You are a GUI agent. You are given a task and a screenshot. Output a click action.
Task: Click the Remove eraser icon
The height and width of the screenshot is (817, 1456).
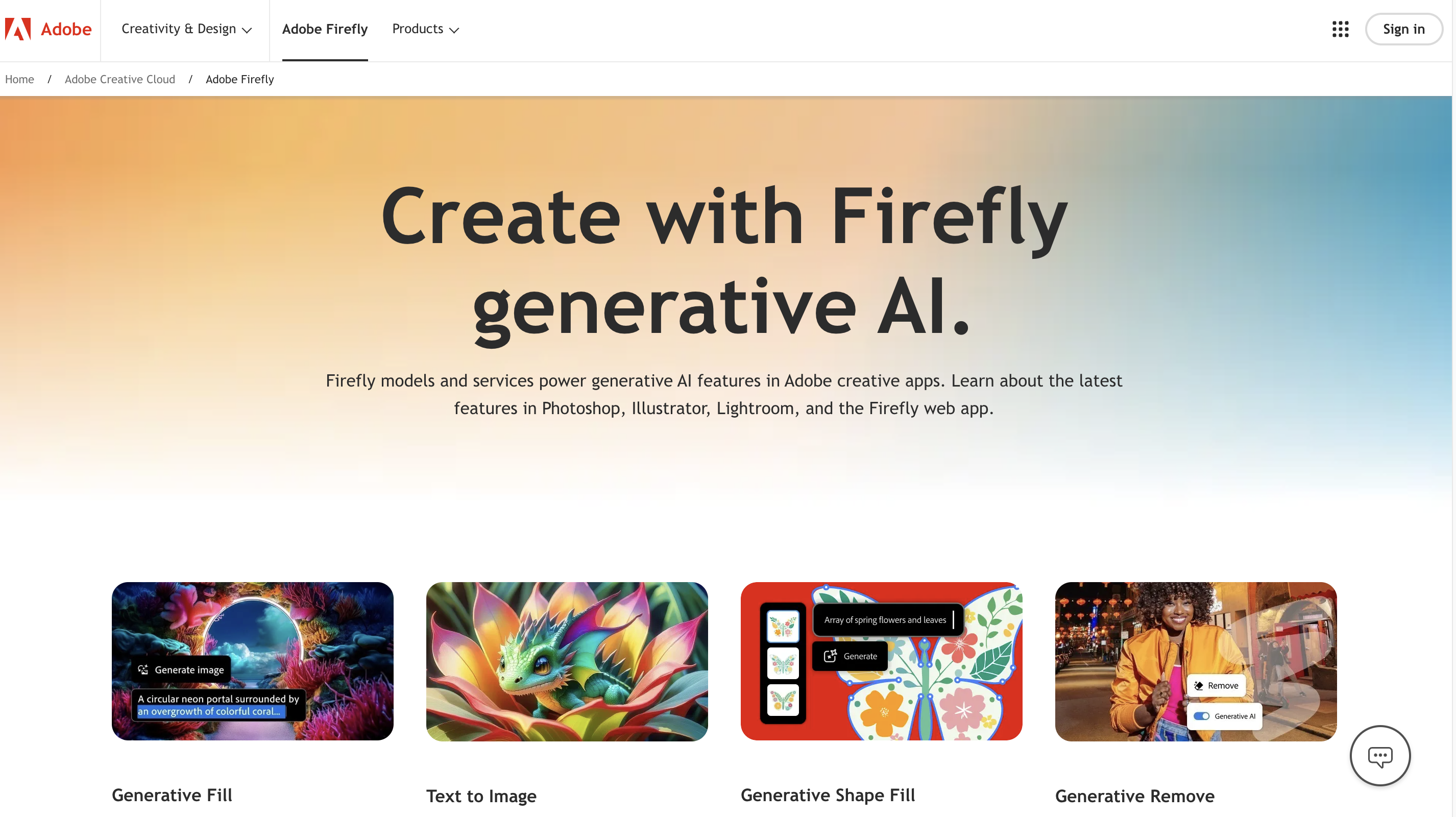pos(1198,685)
